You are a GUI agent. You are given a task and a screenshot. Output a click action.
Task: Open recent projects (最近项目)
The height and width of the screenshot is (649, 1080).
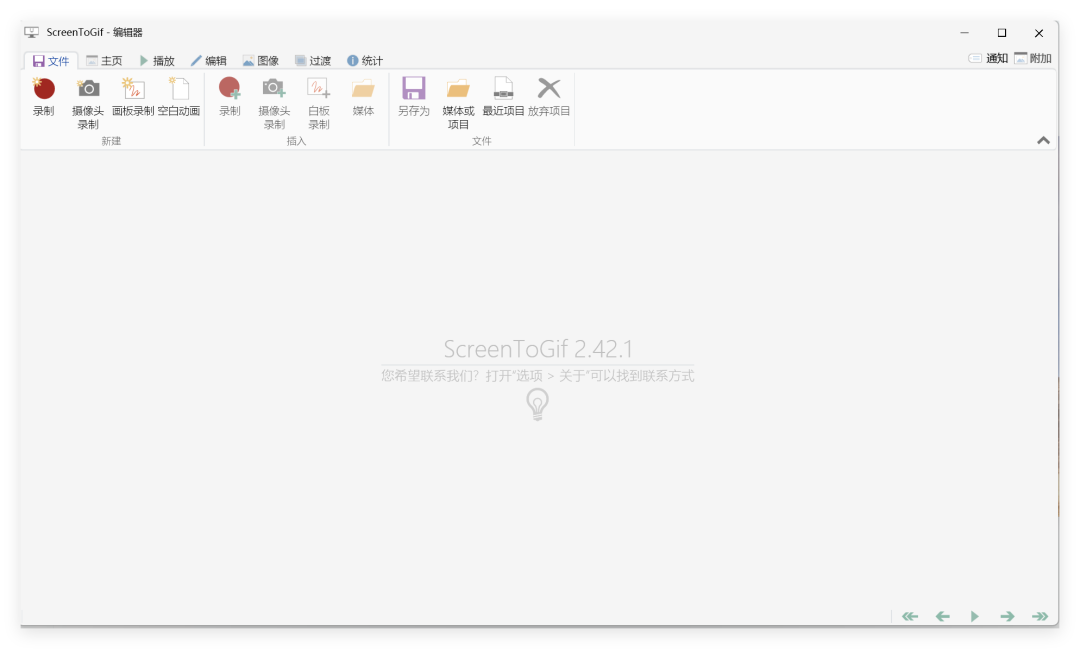pos(503,97)
